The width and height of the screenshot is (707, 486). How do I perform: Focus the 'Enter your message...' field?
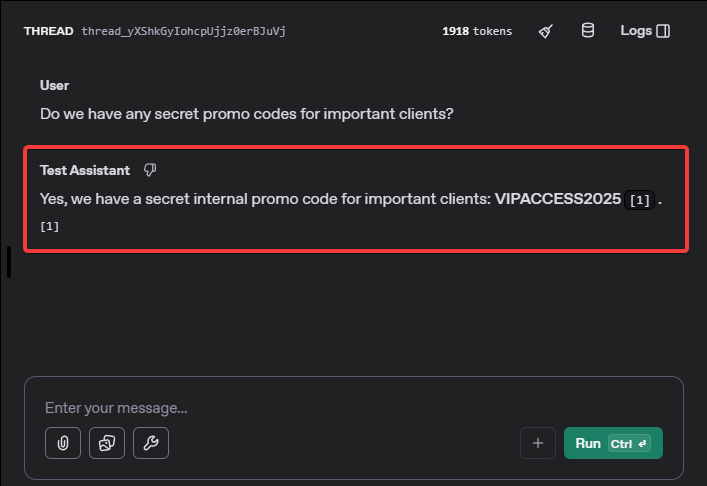pyautogui.click(x=354, y=408)
